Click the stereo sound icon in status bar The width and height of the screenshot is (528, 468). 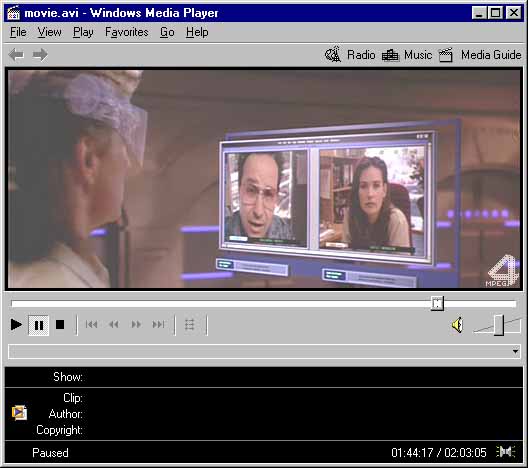505,452
